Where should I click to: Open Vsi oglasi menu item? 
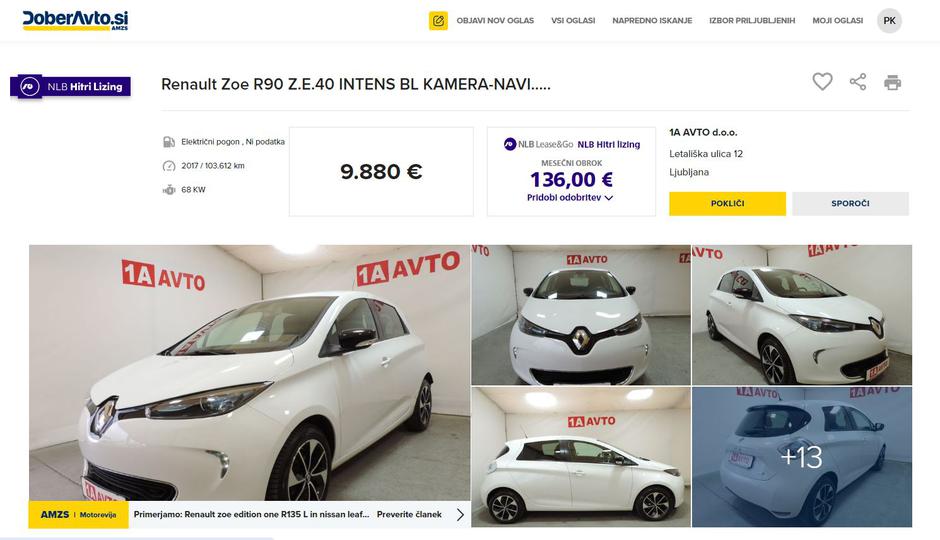(573, 20)
